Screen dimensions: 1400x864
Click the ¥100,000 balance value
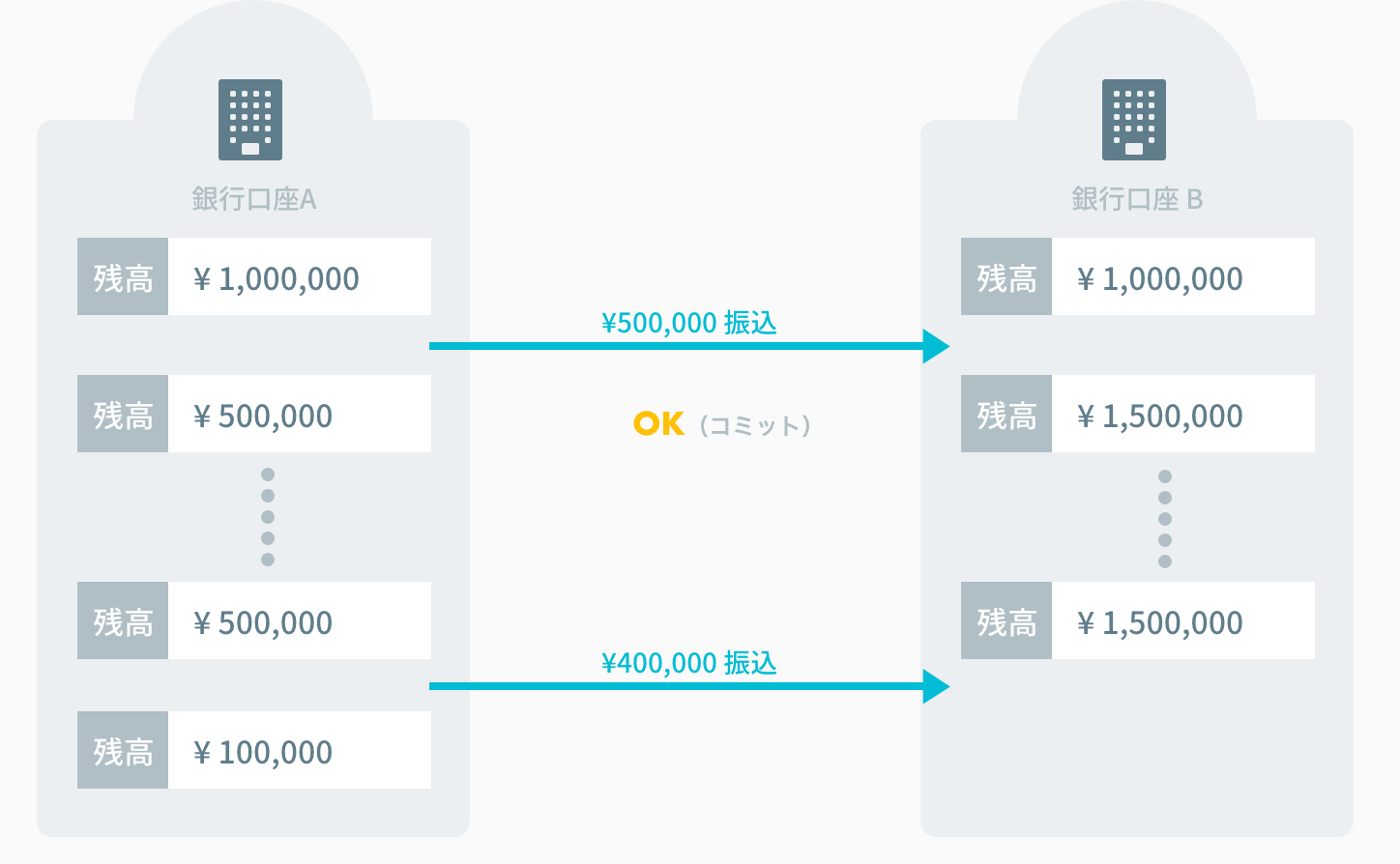point(263,752)
